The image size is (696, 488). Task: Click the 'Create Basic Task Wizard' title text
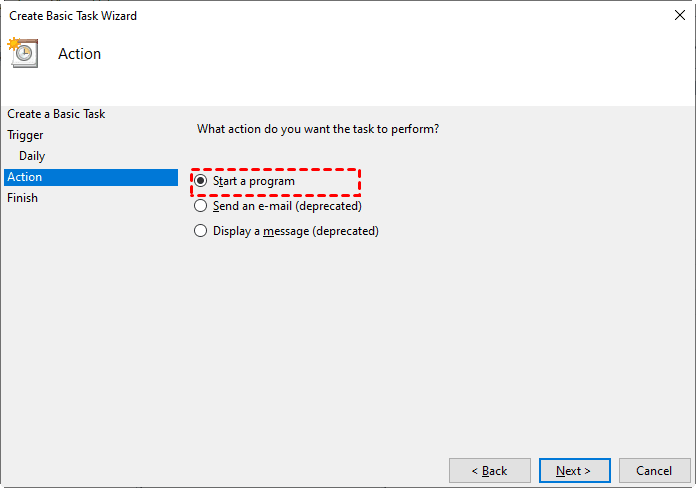click(73, 16)
